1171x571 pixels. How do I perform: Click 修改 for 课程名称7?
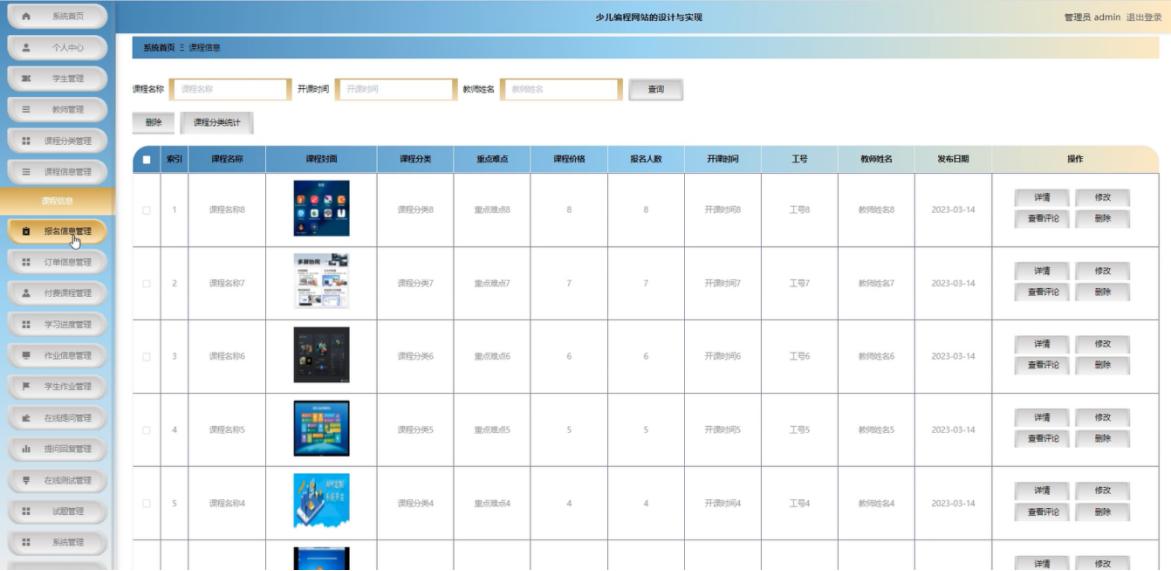[x=1102, y=271]
